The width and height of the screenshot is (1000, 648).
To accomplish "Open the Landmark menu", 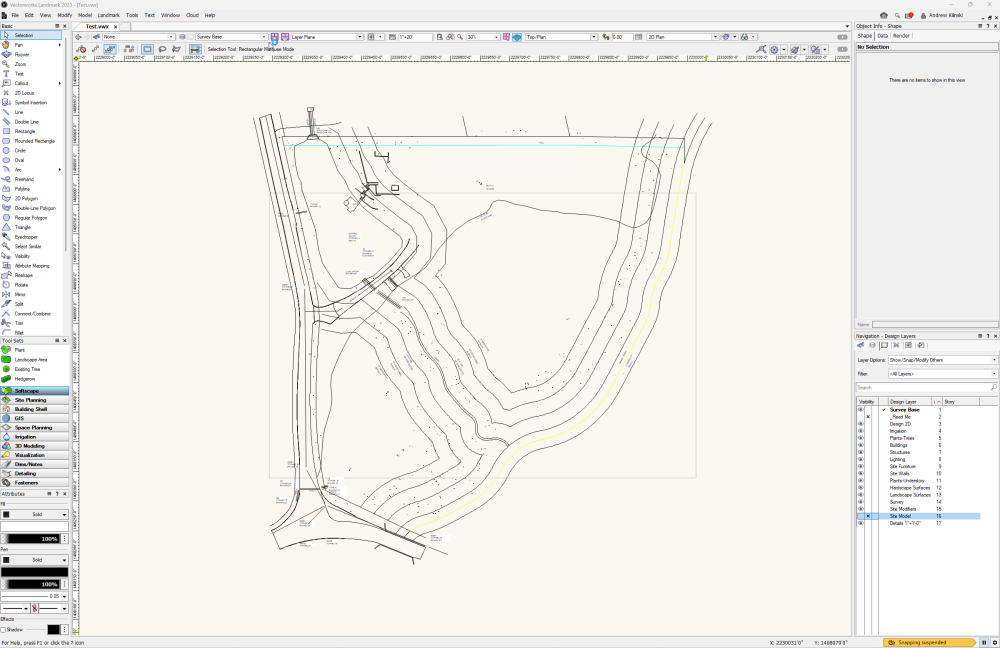I will click(108, 15).
